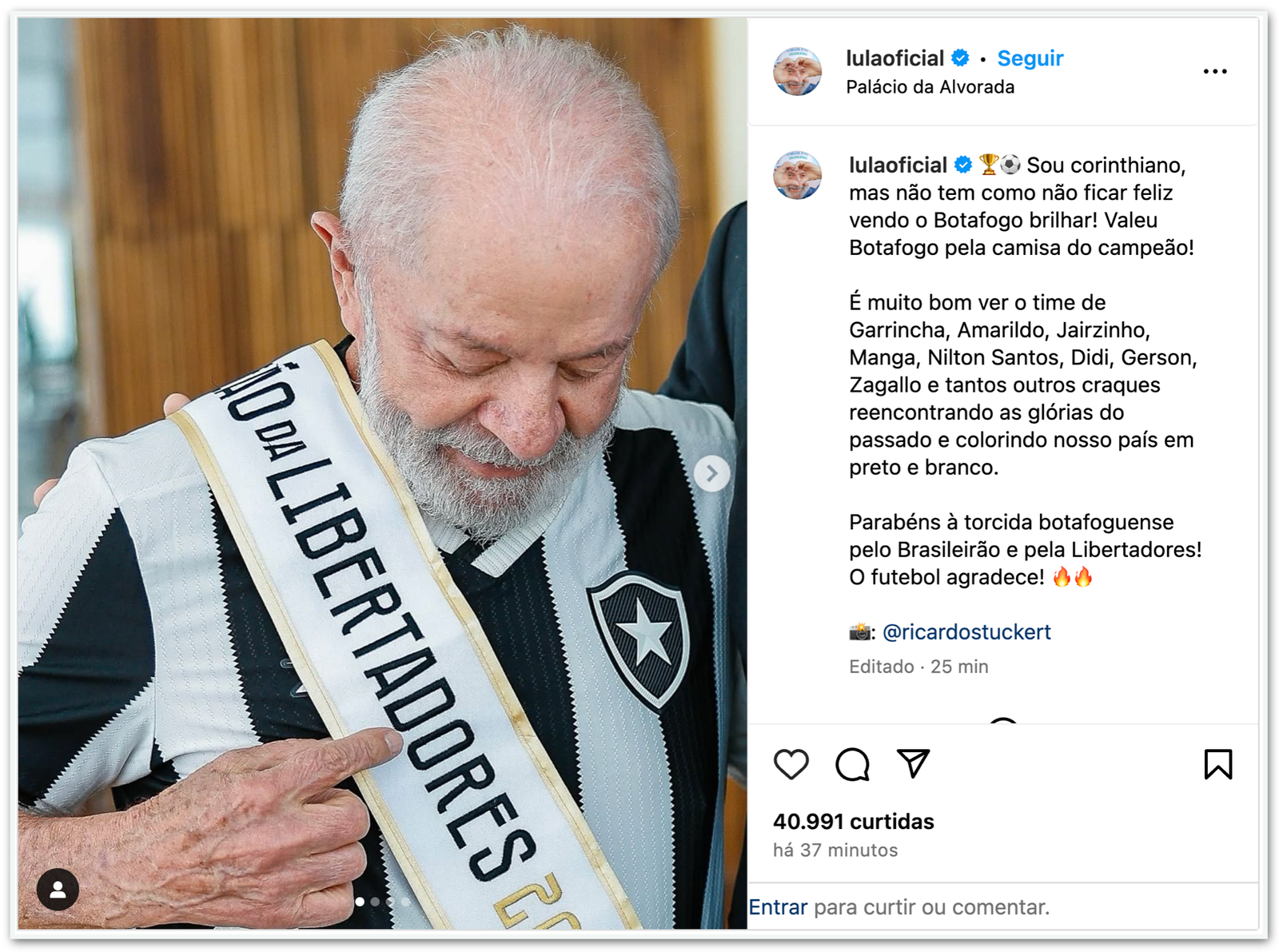
Task: Open Palácio da Alvorada location
Action: pyautogui.click(x=930, y=87)
